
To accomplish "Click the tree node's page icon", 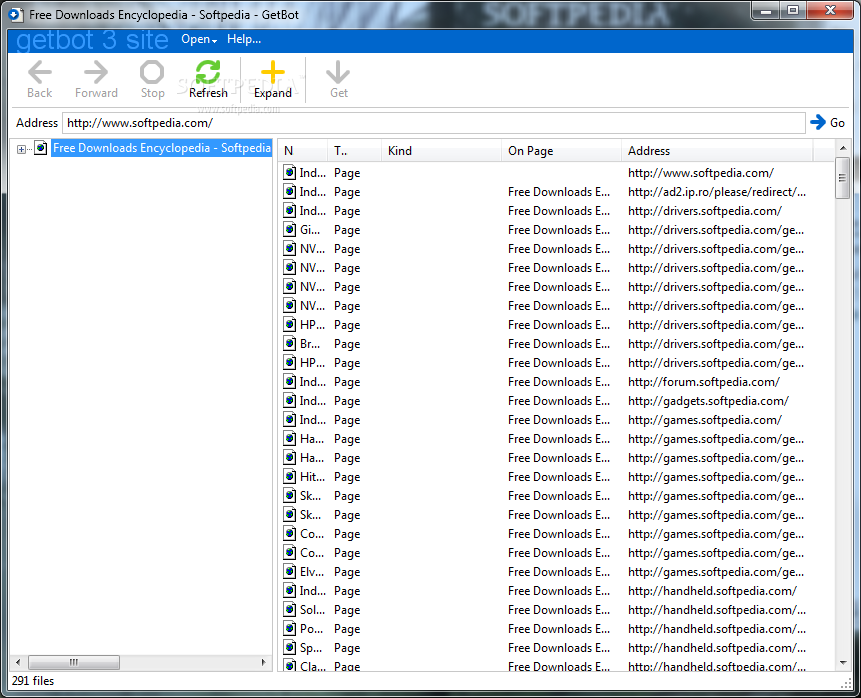I will pos(41,148).
